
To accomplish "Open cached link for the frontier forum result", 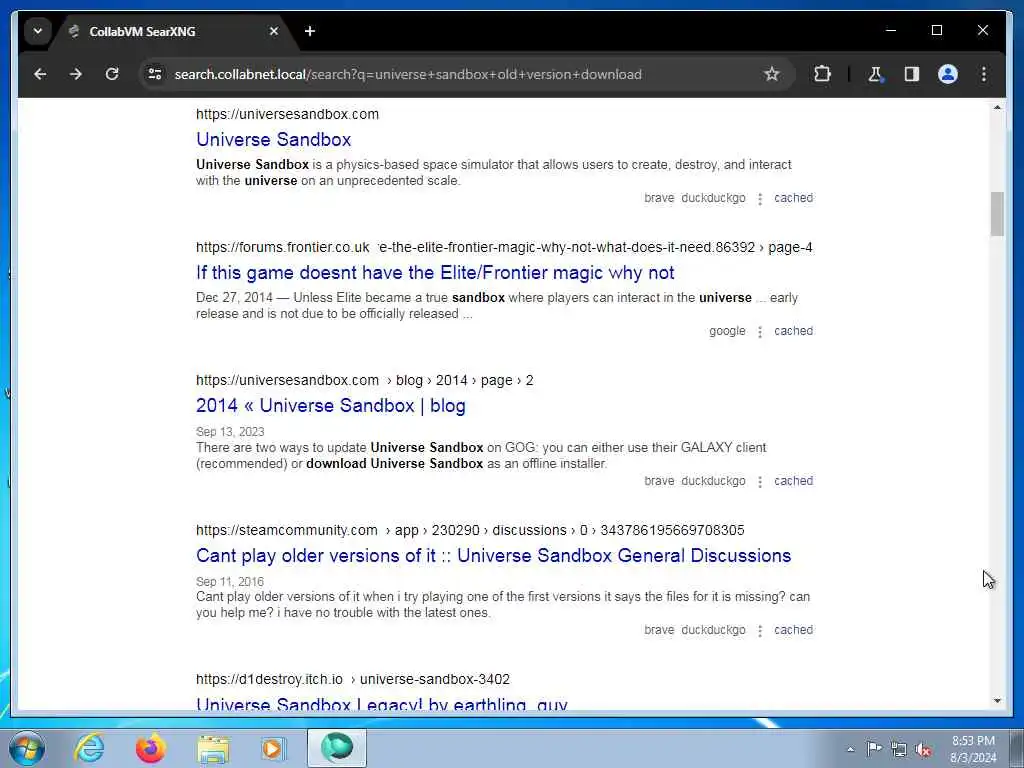I will pyautogui.click(x=793, y=331).
